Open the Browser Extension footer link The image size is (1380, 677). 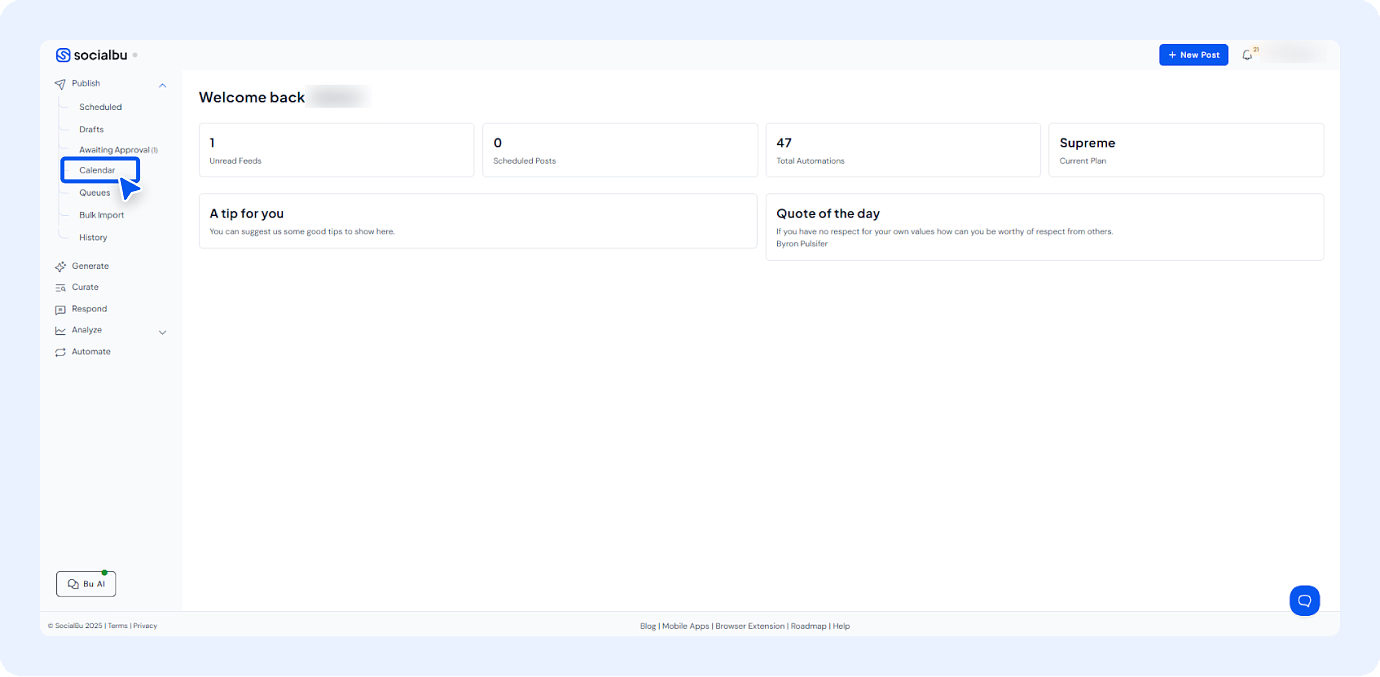(750, 626)
